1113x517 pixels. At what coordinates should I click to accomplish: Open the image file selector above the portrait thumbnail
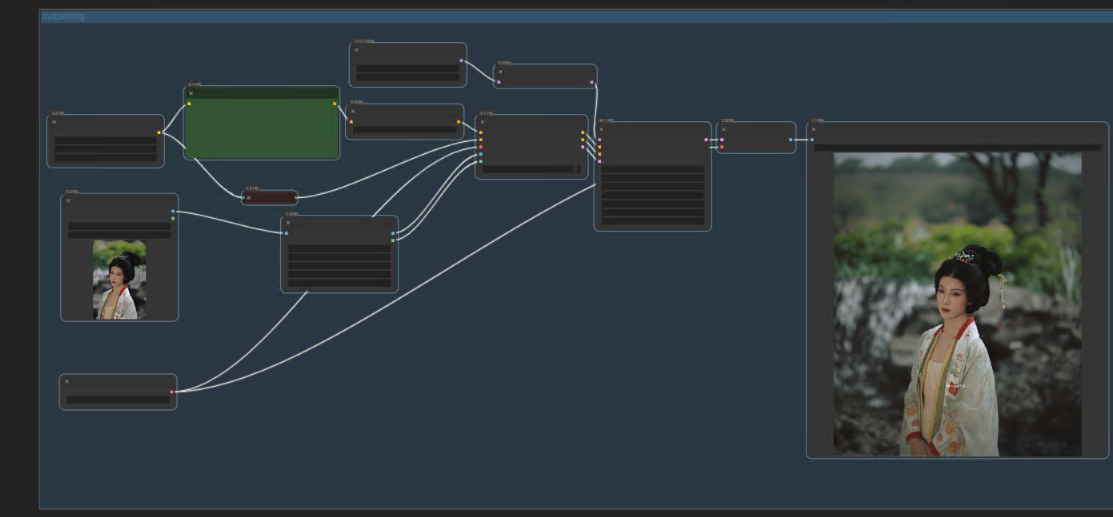point(119,226)
